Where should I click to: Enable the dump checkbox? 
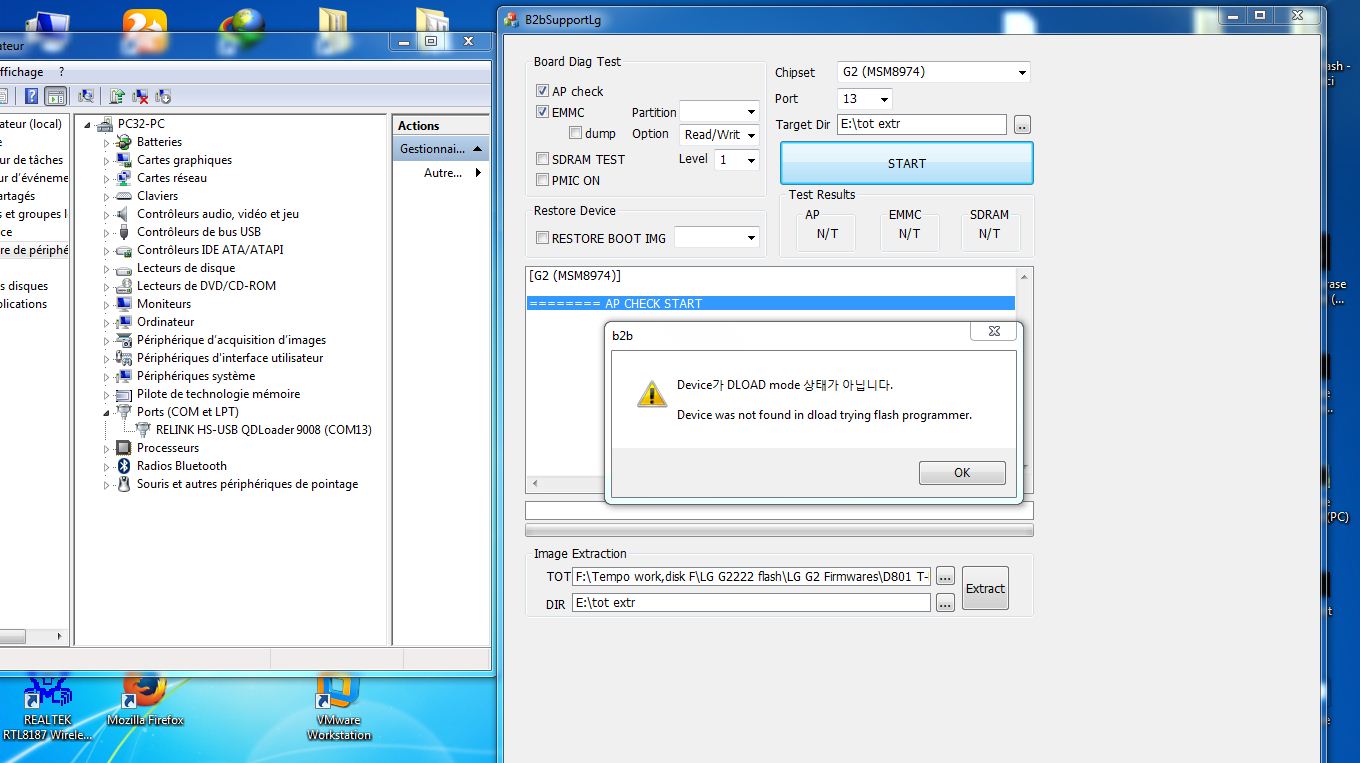pos(576,133)
